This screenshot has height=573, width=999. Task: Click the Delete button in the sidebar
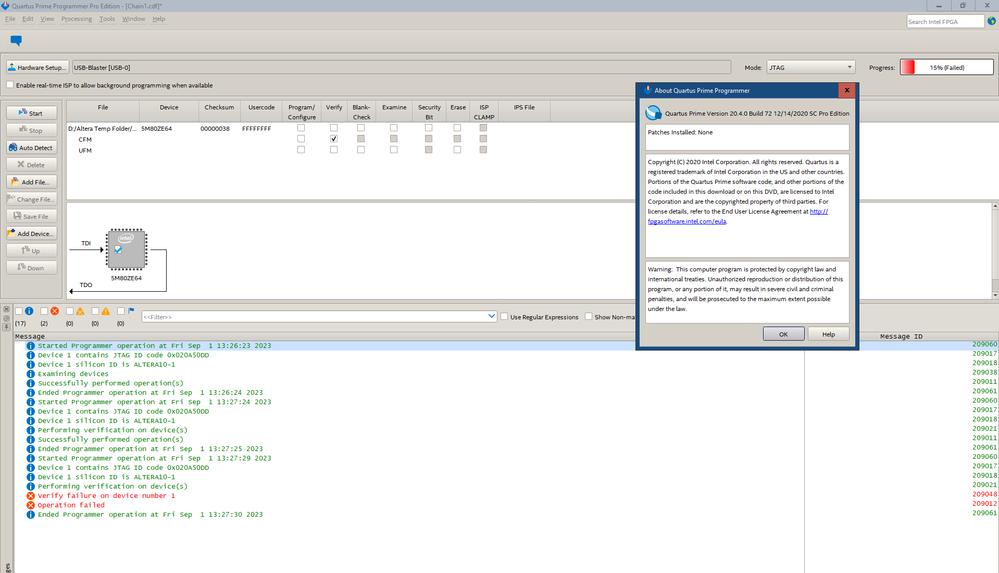(32, 164)
